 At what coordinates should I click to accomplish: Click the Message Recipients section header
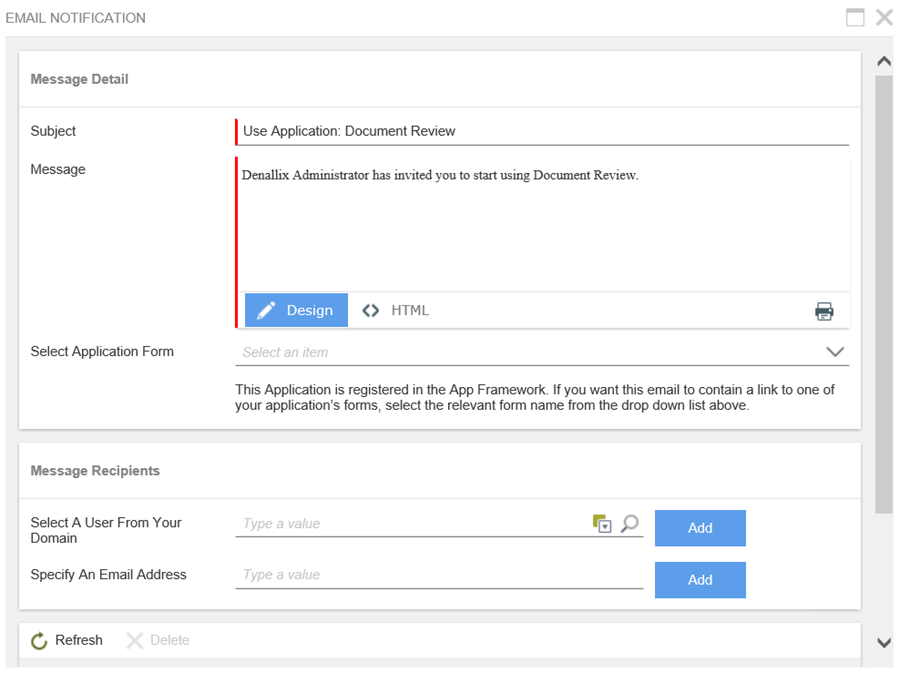pyautogui.click(x=95, y=471)
